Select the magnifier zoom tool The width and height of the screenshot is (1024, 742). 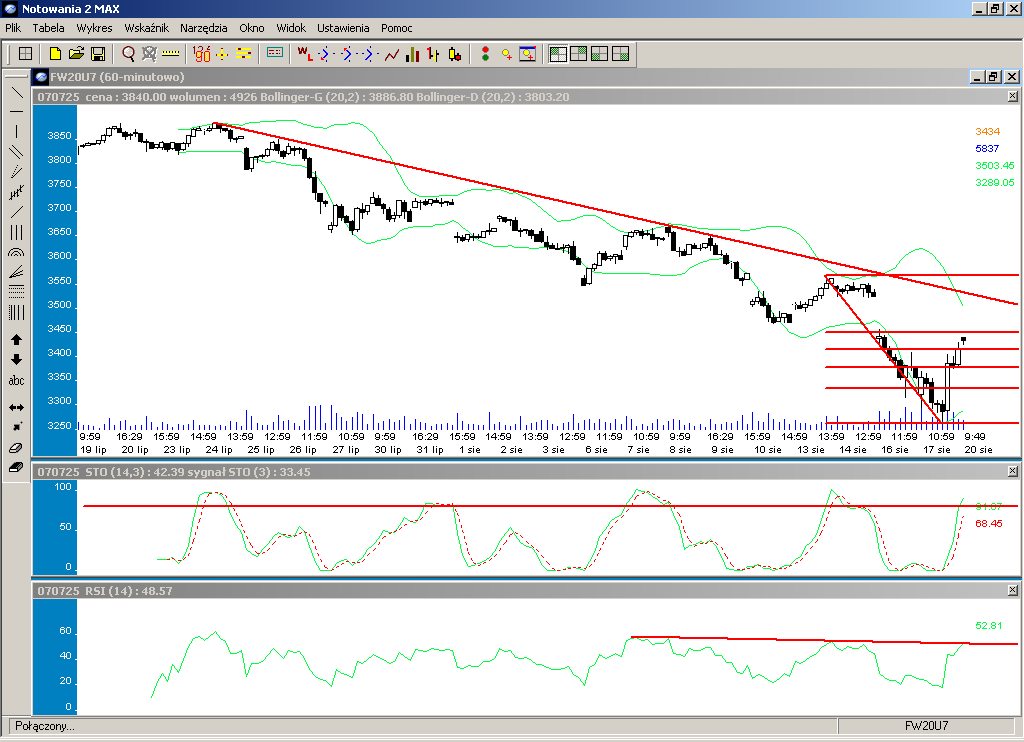pyautogui.click(x=129, y=53)
